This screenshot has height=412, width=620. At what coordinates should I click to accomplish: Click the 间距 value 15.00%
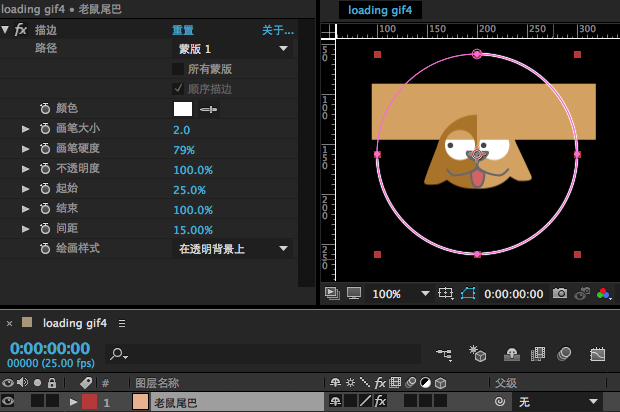point(193,230)
